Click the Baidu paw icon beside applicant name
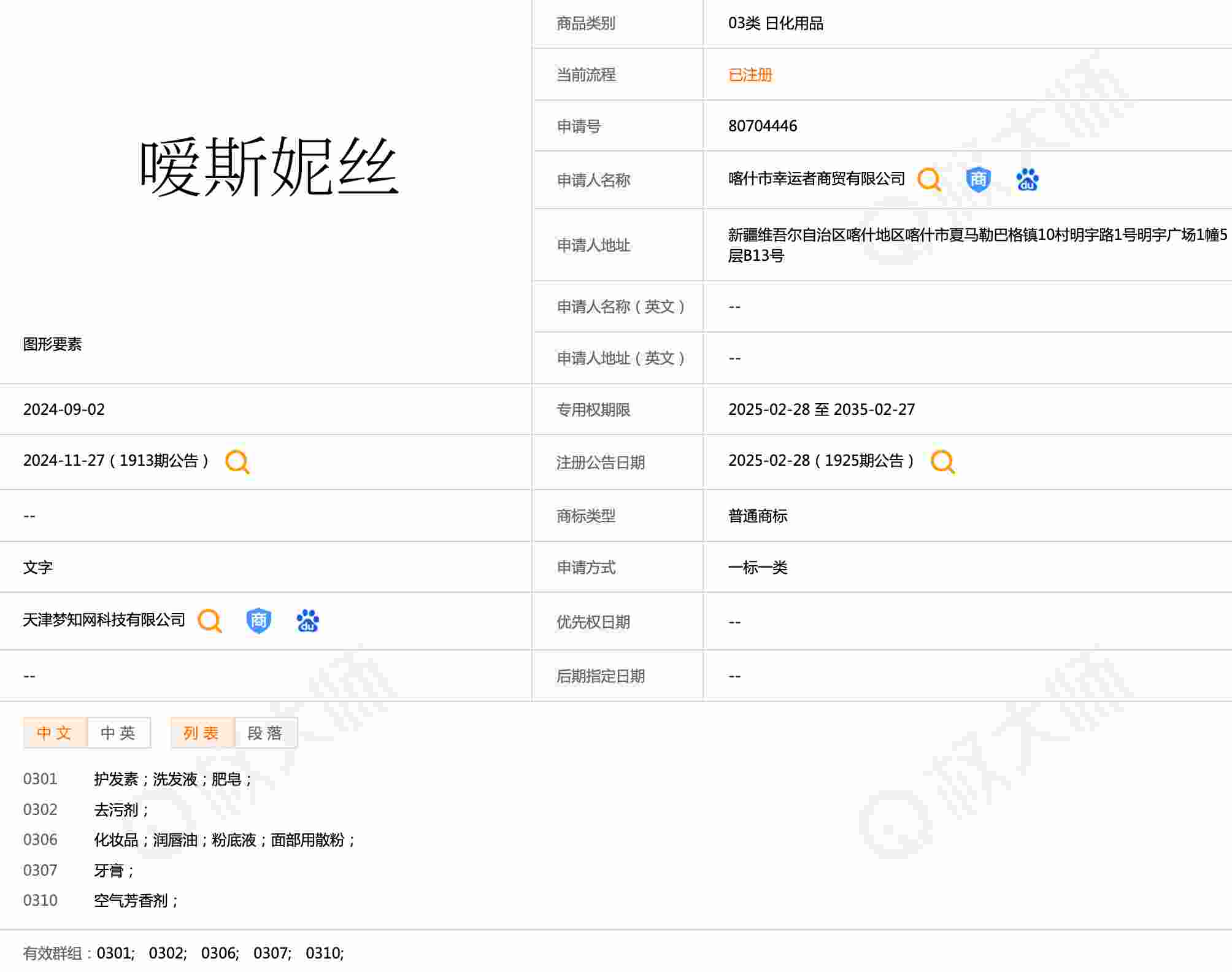This screenshot has width=1232, height=972. (1027, 180)
